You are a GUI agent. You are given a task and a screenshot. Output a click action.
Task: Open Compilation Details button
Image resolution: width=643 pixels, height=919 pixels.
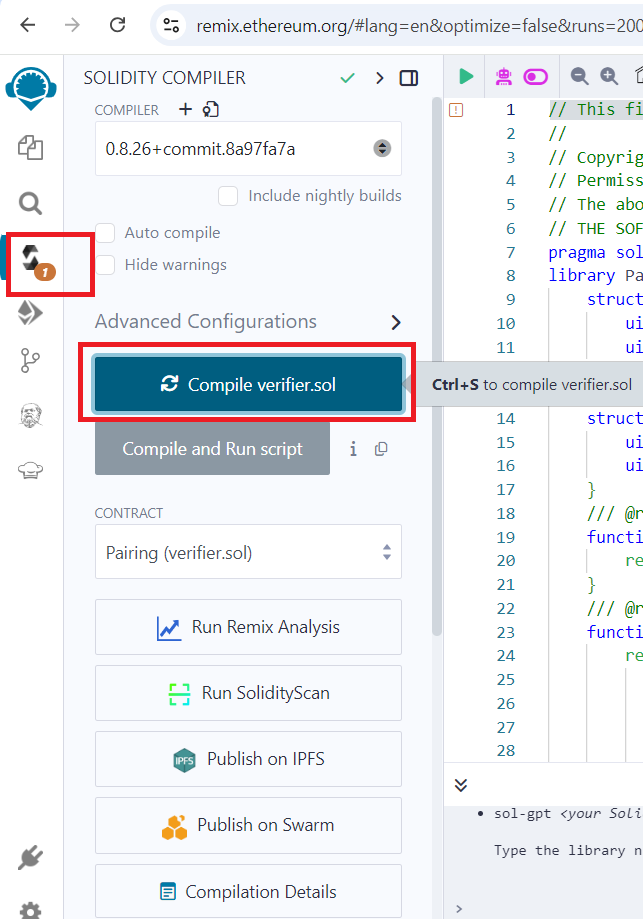(x=248, y=891)
